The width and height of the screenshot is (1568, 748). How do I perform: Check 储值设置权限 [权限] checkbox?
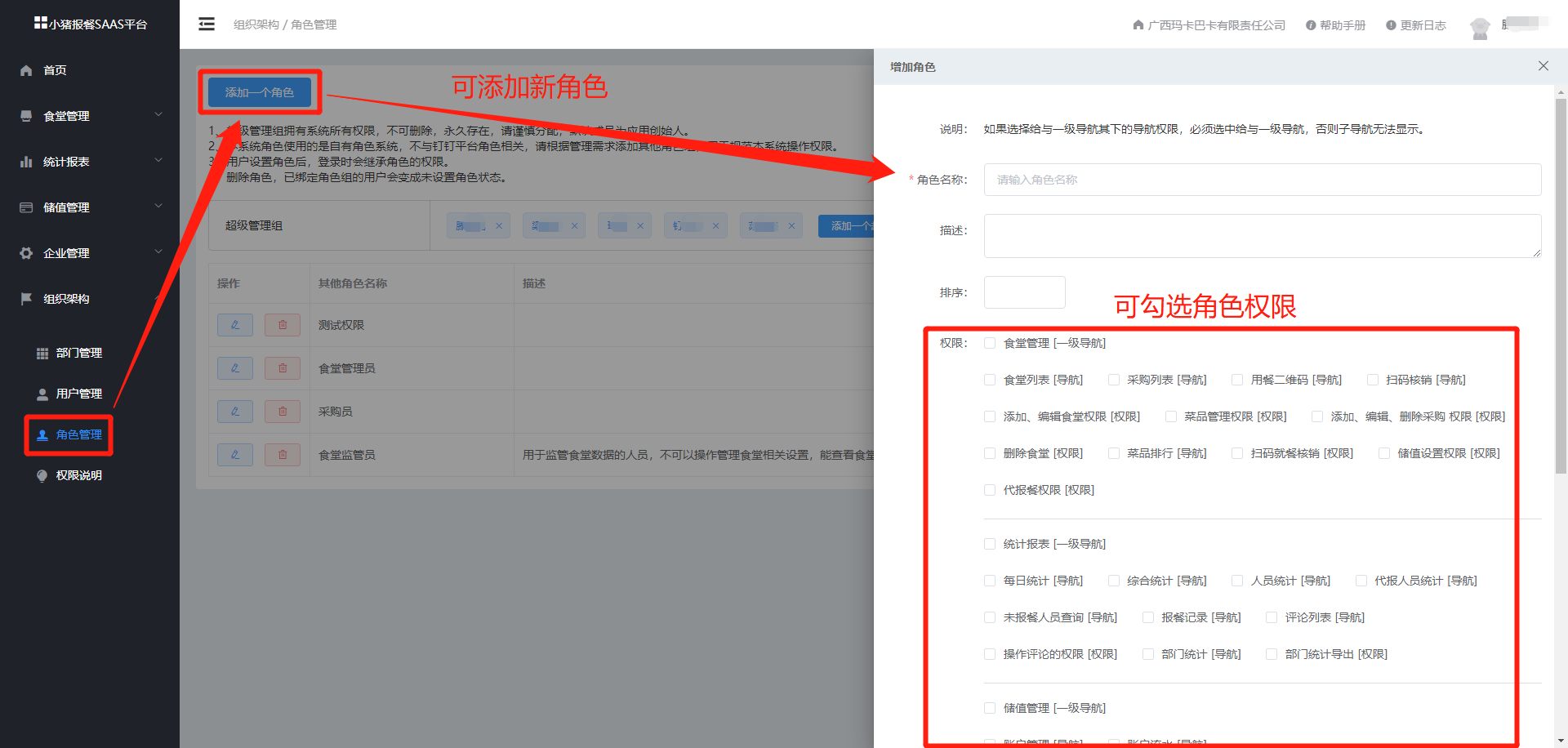[x=1384, y=453]
